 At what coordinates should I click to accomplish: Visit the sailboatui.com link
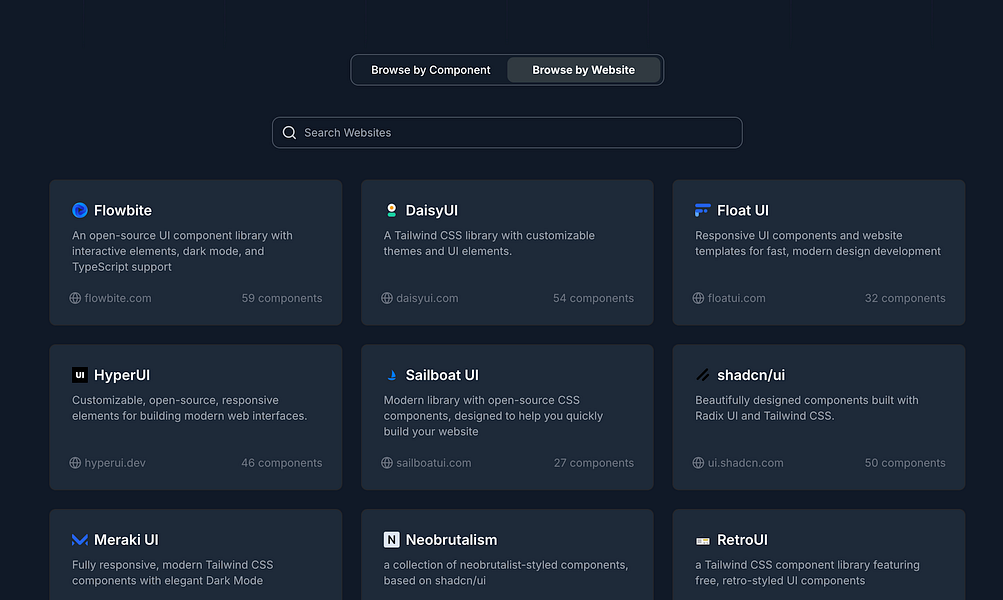(x=434, y=462)
